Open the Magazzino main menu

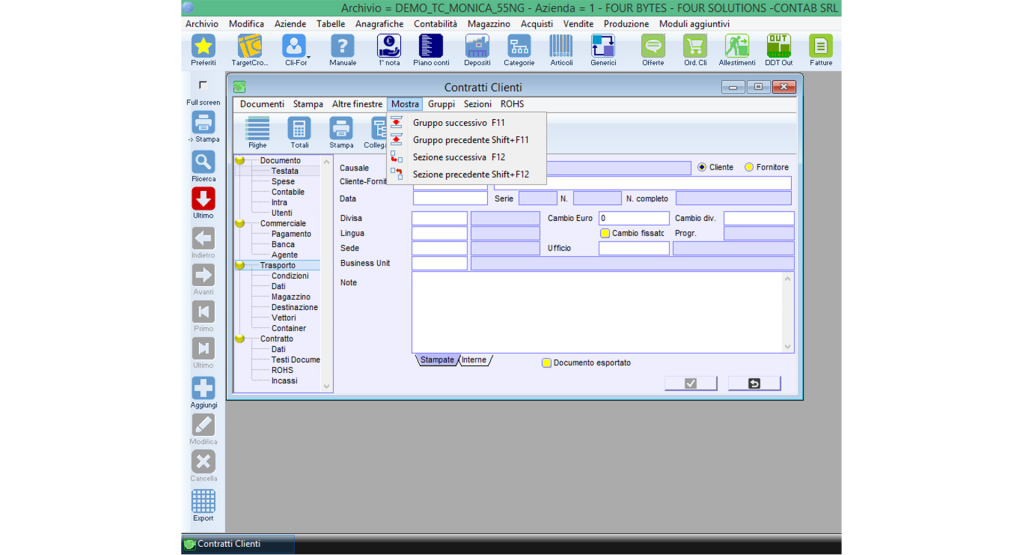488,24
